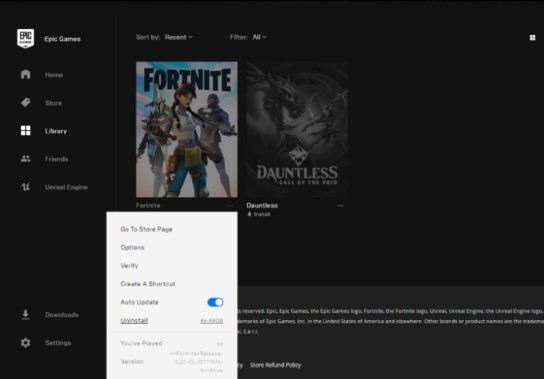This screenshot has height=379, width=544.
Task: Click the Dauntless cover thumbnail
Action: pyautogui.click(x=297, y=129)
